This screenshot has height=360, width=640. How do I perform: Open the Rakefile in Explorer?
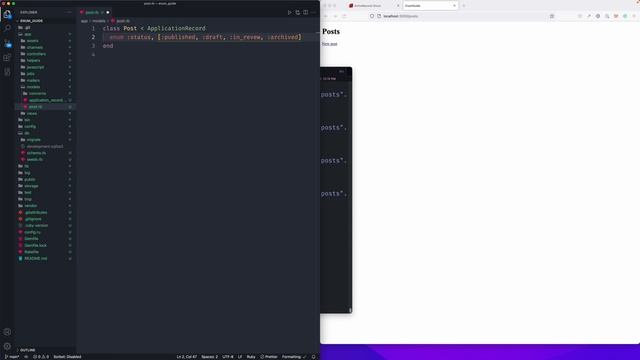tap(31, 252)
